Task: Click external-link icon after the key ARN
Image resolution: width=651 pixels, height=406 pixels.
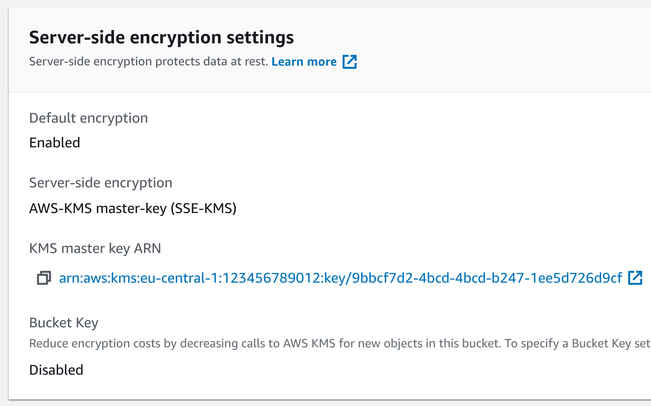Action: click(x=635, y=278)
